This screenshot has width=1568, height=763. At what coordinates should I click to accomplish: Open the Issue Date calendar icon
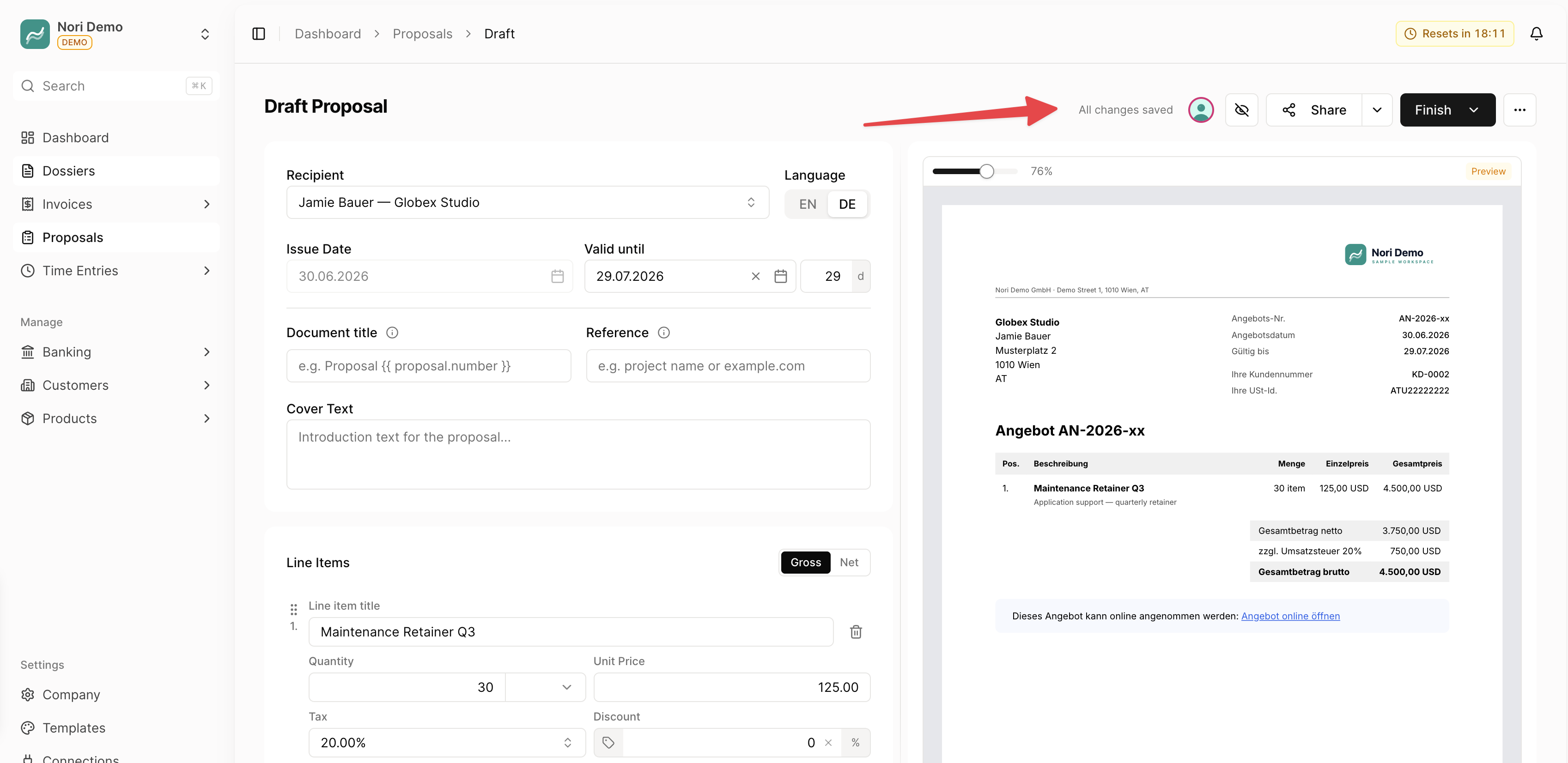(x=558, y=276)
